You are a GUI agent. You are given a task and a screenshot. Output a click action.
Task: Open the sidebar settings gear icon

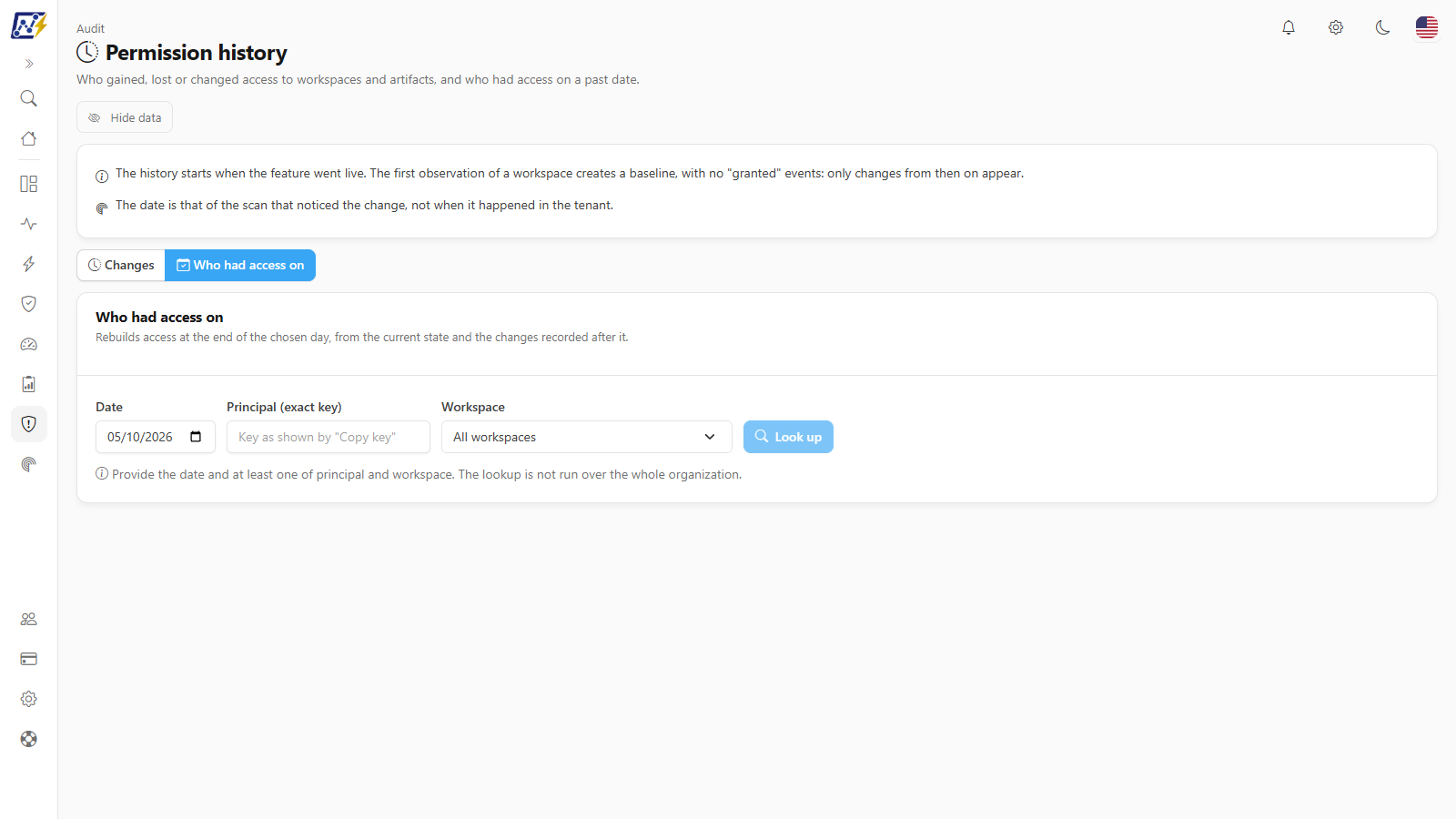[29, 699]
